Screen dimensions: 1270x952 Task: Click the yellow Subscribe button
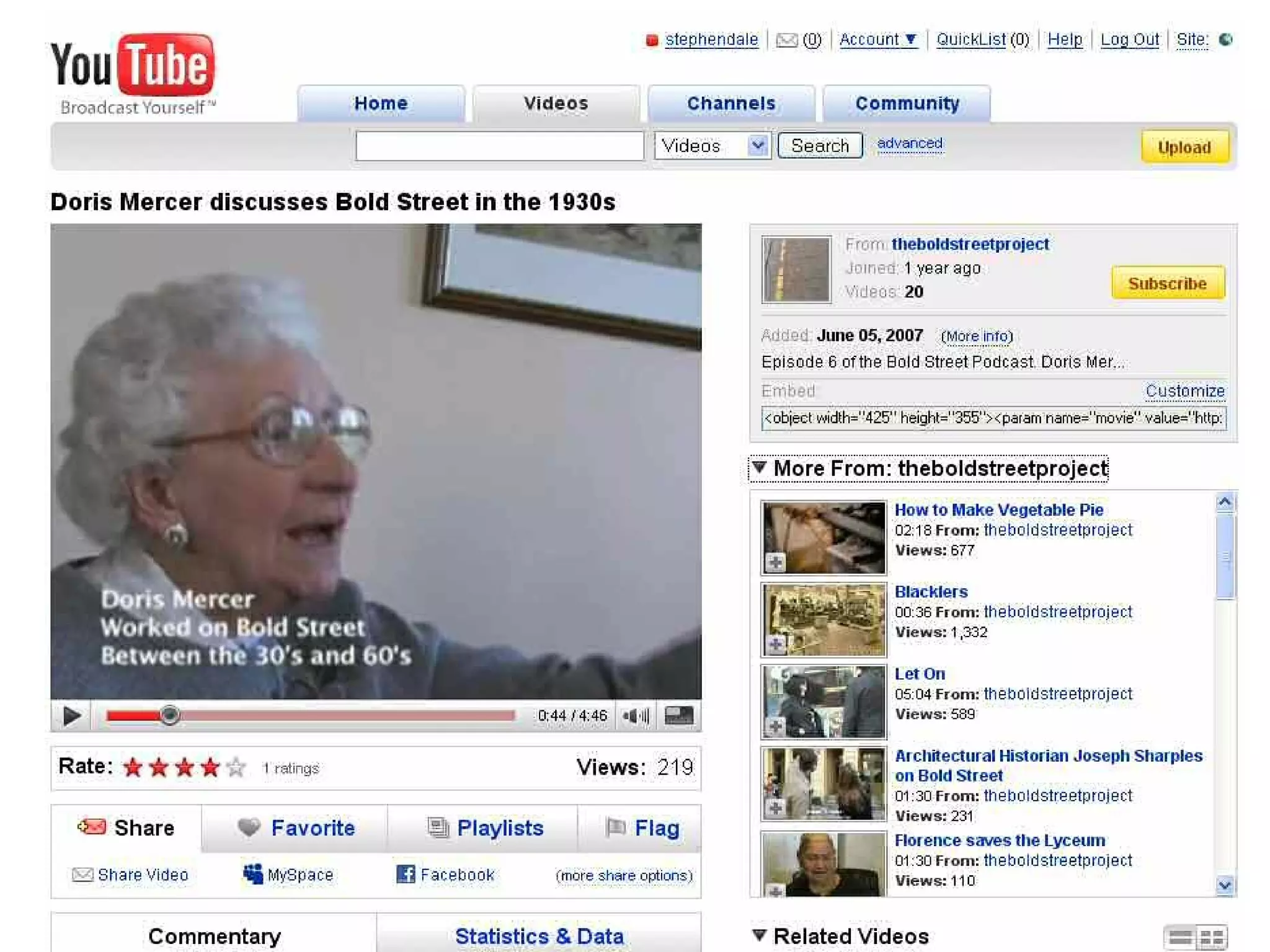tap(1167, 283)
